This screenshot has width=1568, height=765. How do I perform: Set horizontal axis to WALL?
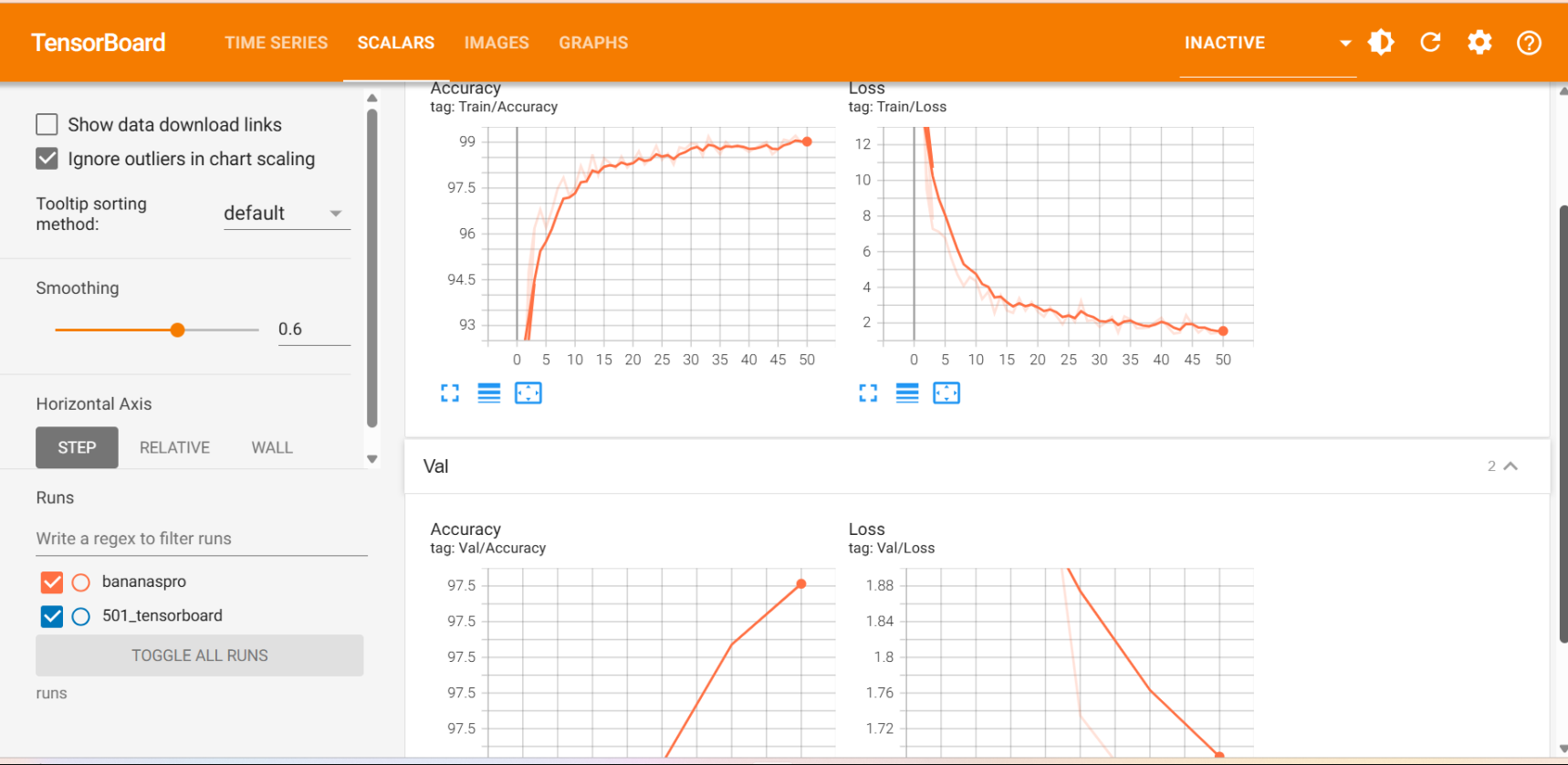click(x=272, y=447)
